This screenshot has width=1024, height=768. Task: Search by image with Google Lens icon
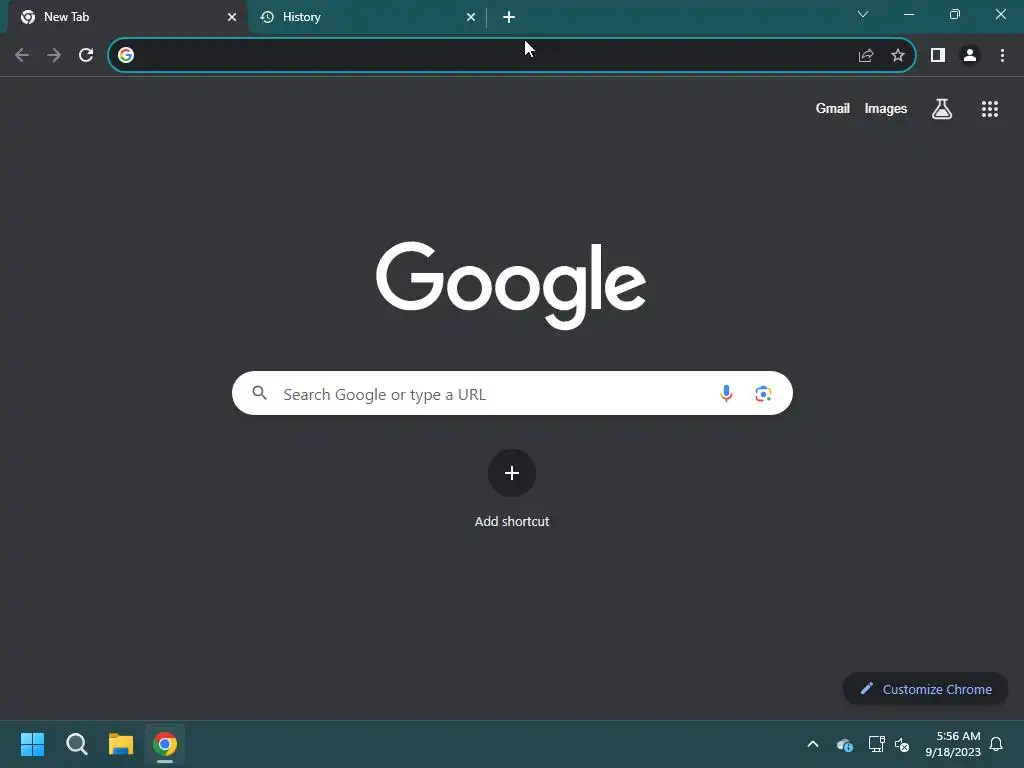tap(763, 393)
